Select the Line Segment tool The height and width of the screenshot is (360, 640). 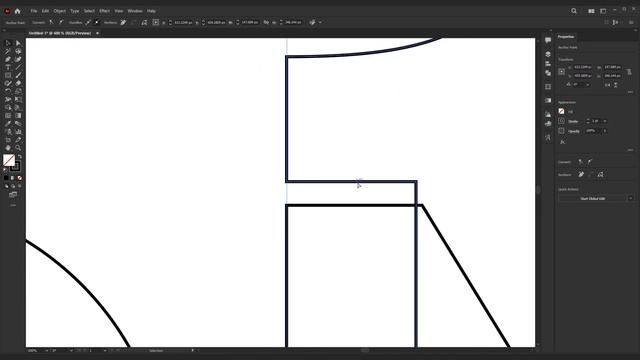[18, 67]
